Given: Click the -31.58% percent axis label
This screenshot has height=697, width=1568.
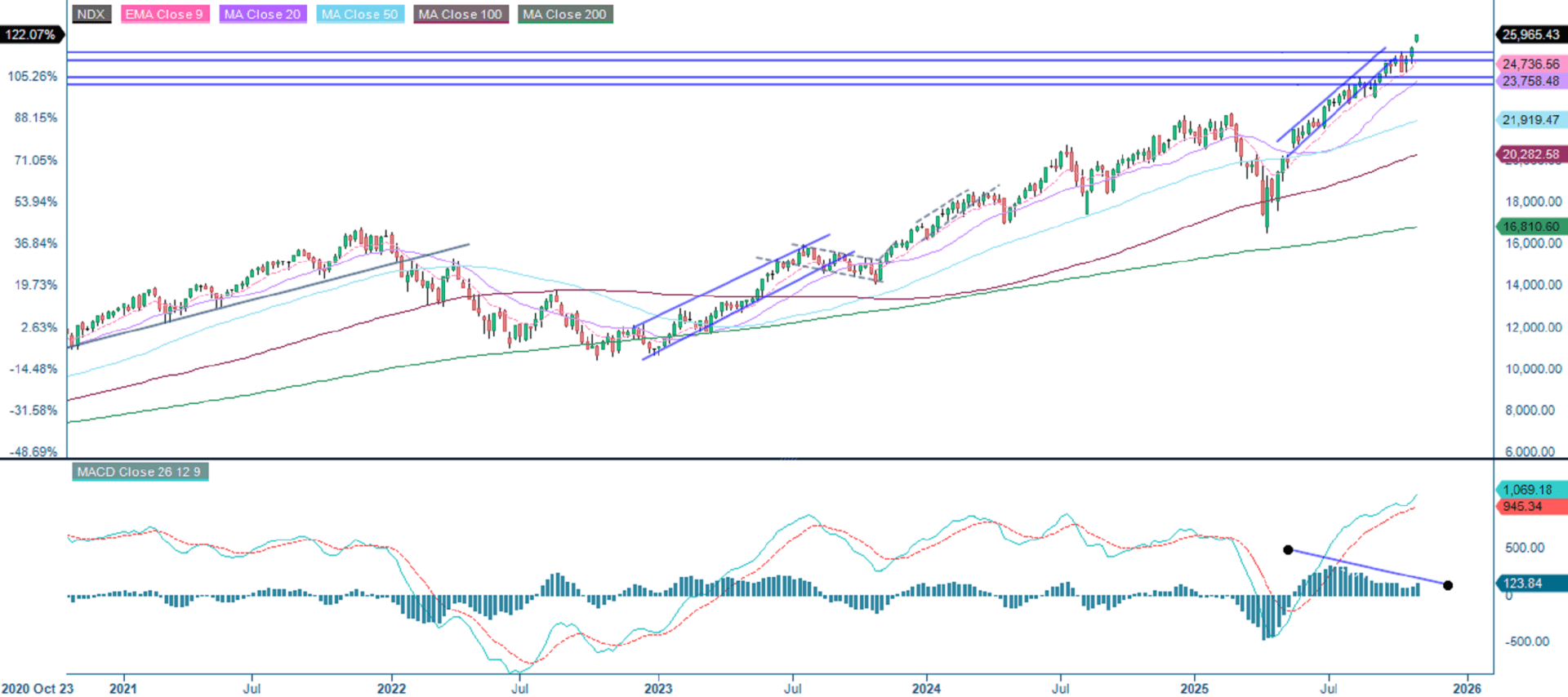Looking at the screenshot, I should (33, 411).
